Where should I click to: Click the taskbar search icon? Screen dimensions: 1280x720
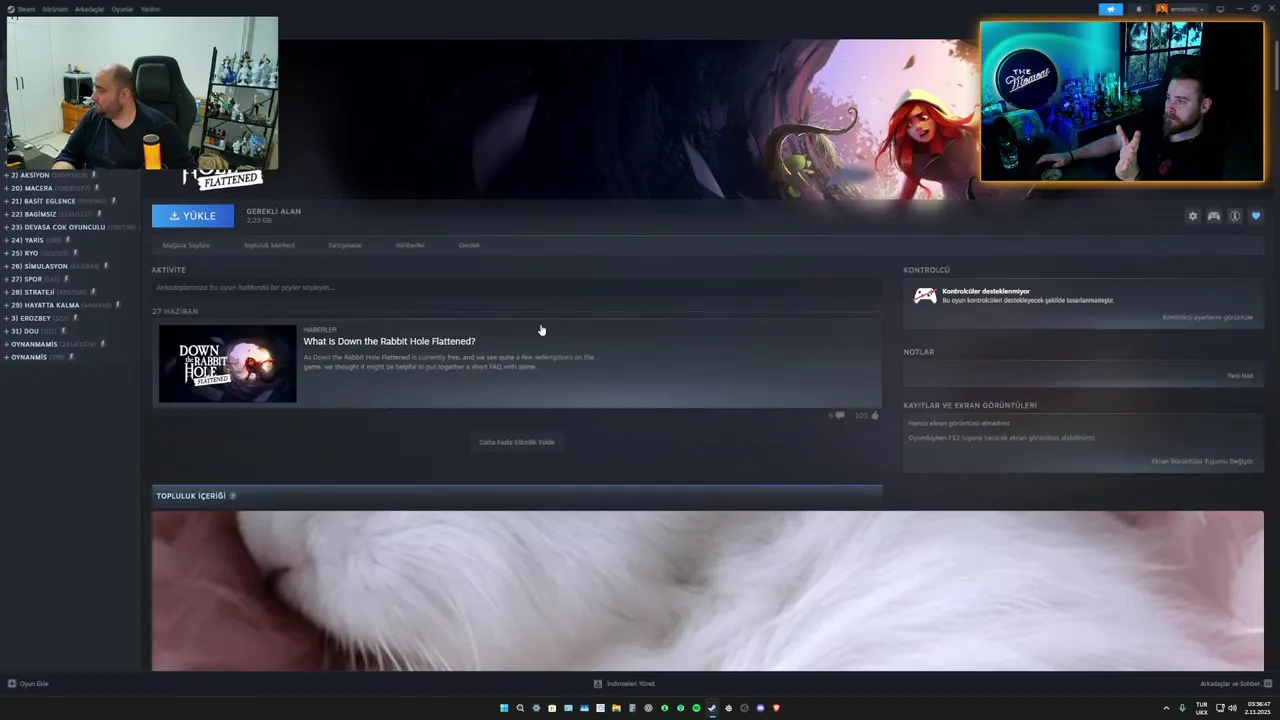pos(520,708)
